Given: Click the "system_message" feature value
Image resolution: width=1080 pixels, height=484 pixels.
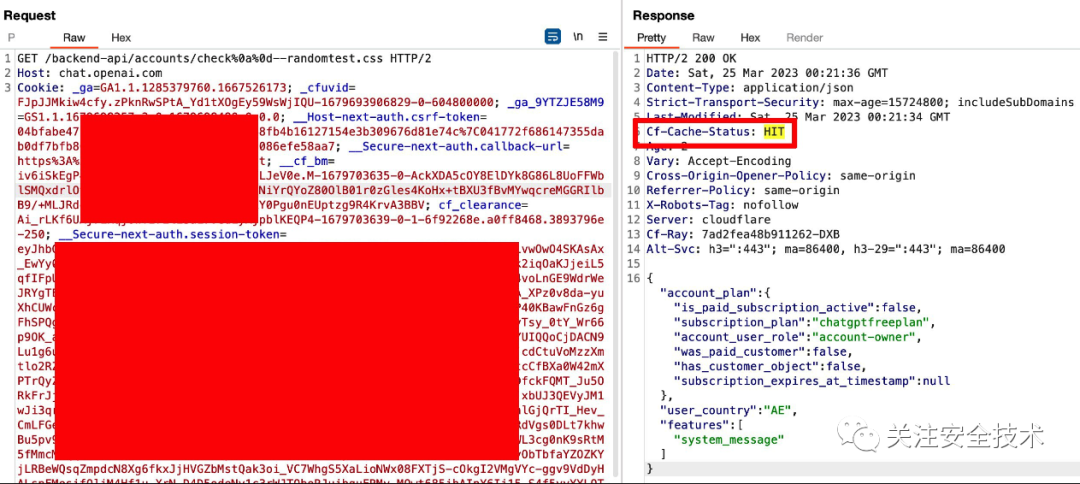Looking at the screenshot, I should 729,439.
